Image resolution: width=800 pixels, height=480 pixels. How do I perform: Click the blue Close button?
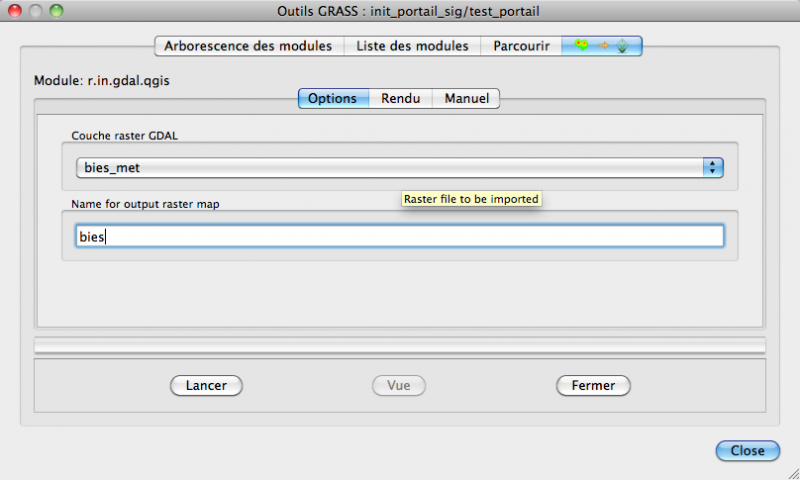[747, 451]
